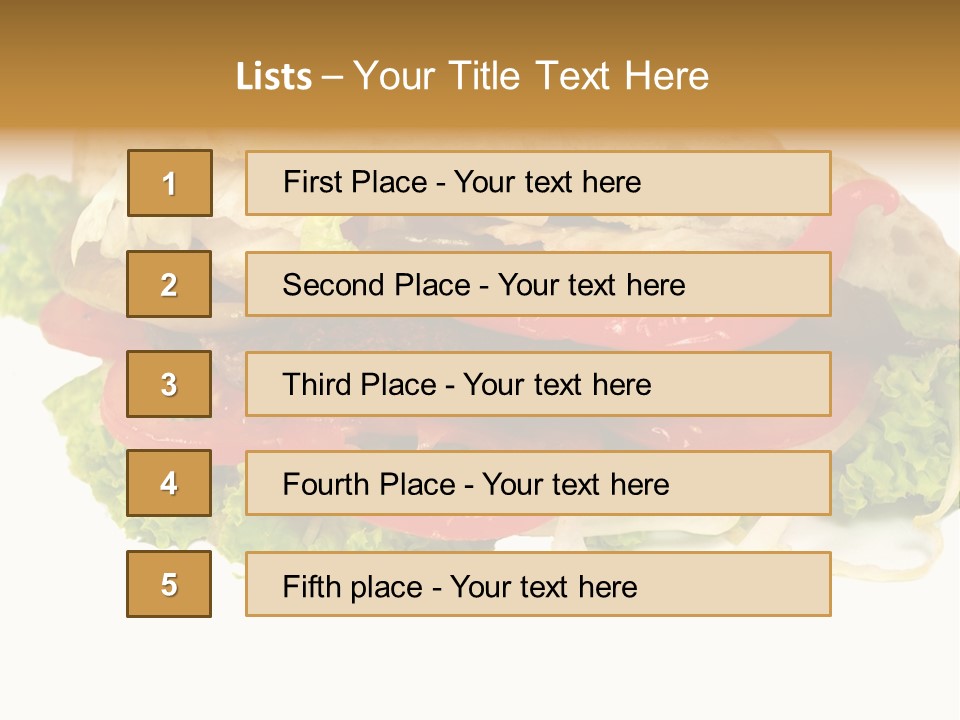Select the Third Place text box
960x720 pixels.
click(538, 384)
